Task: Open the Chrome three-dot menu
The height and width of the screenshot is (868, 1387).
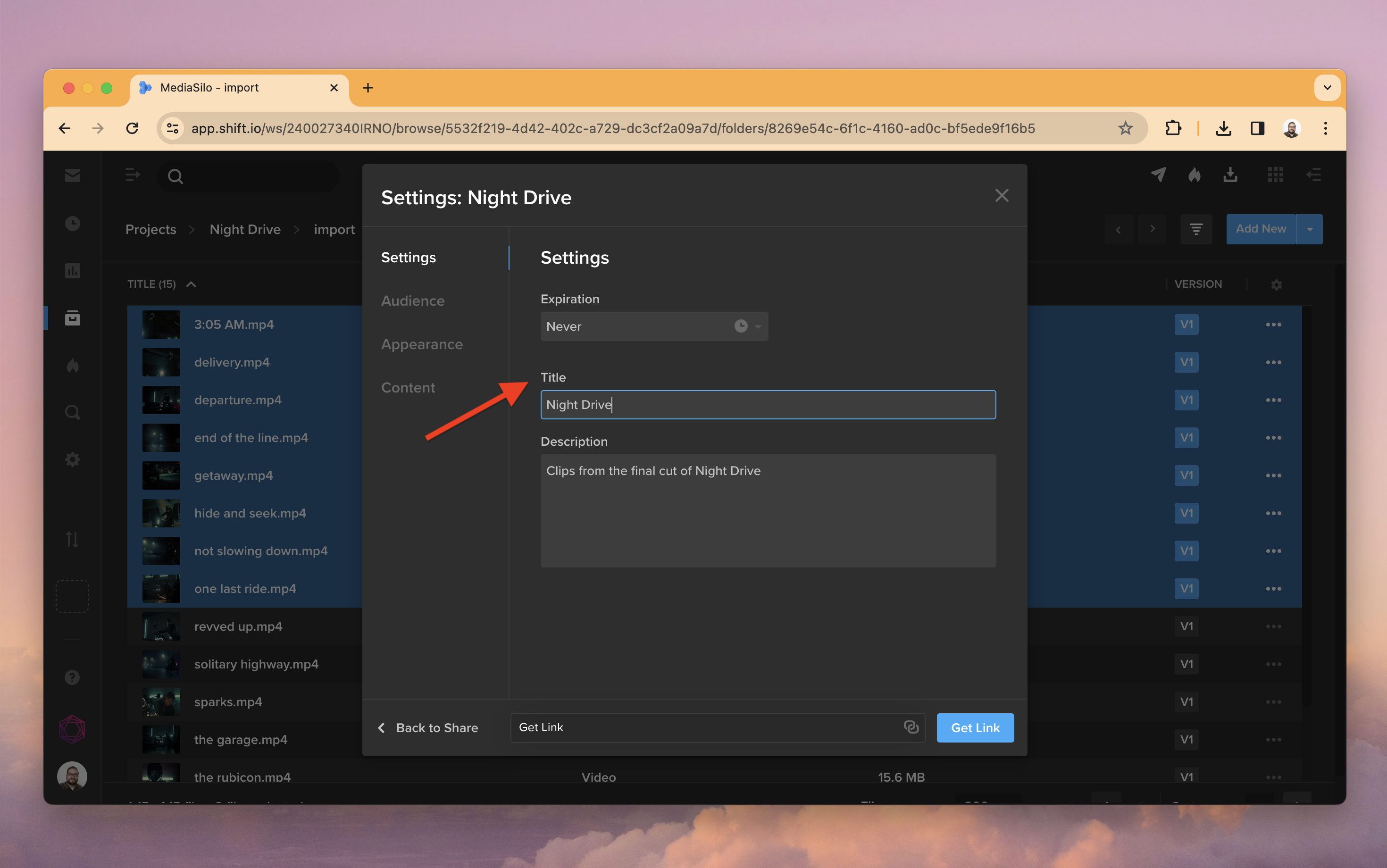Action: tap(1326, 128)
